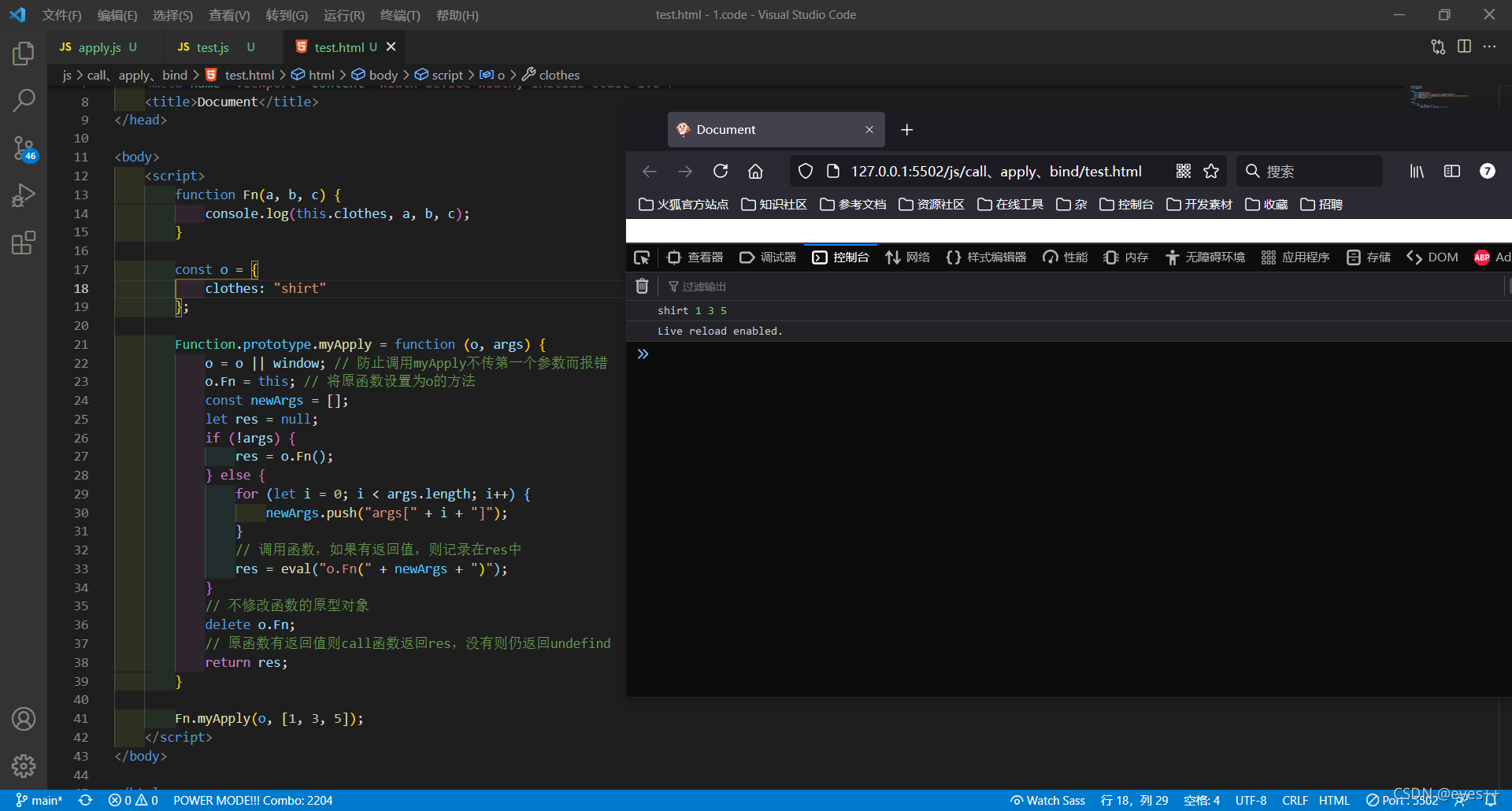Open 火狐官方站点 bookmark folder

(684, 205)
